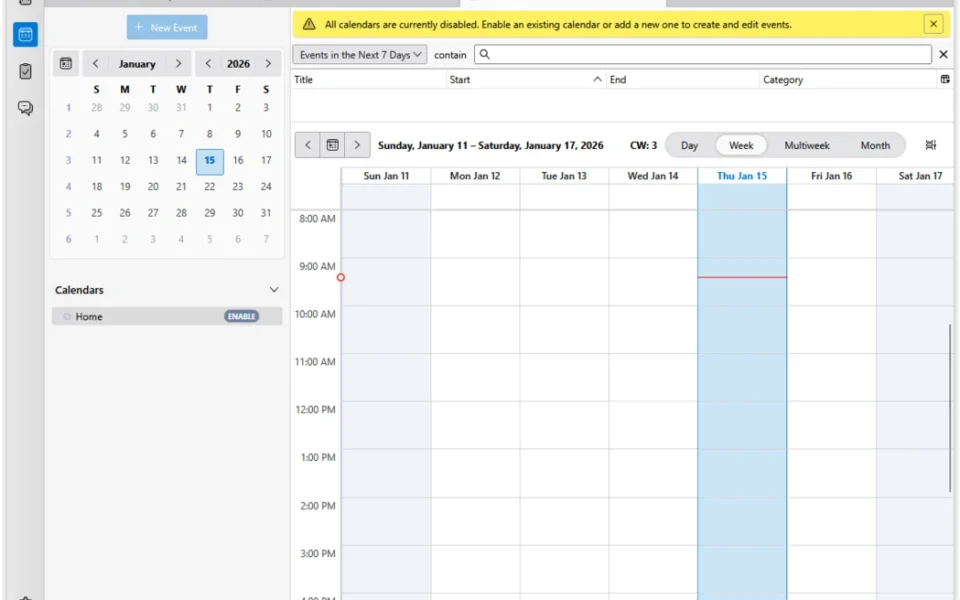The image size is (960, 600).
Task: Click the Start column sort arrow
Action: (597, 80)
